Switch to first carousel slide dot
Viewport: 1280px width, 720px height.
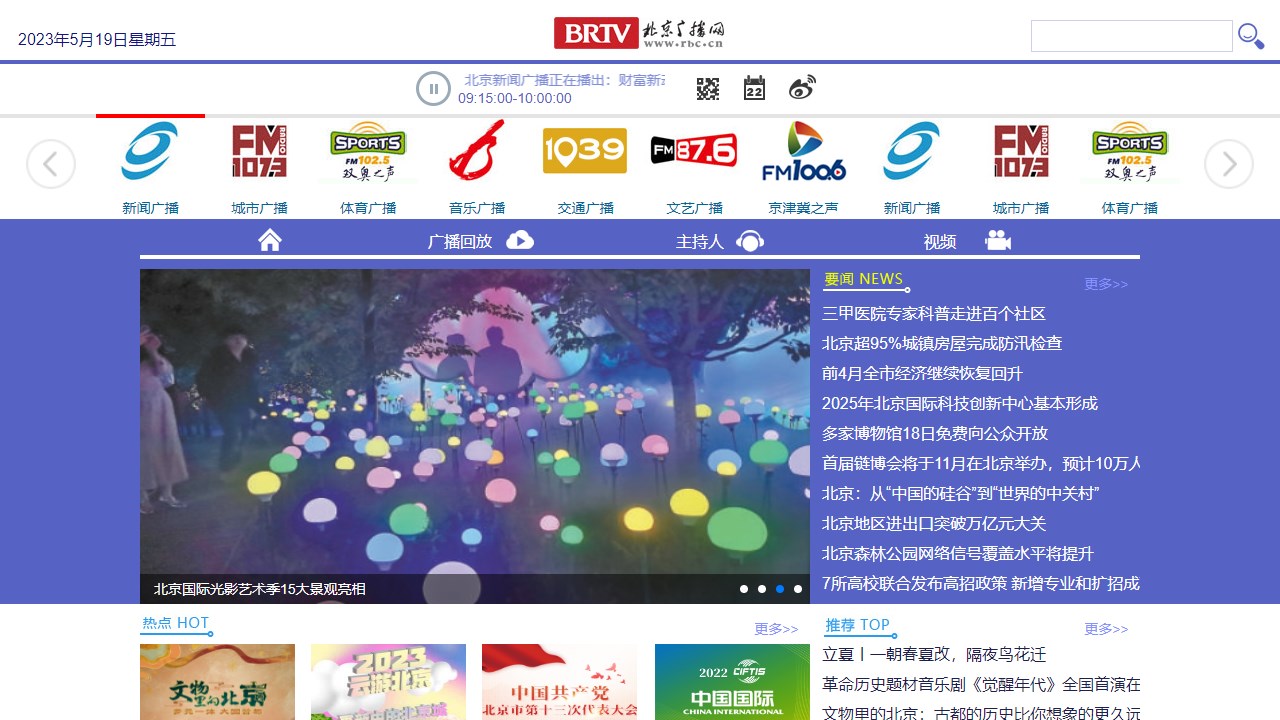[x=744, y=589]
